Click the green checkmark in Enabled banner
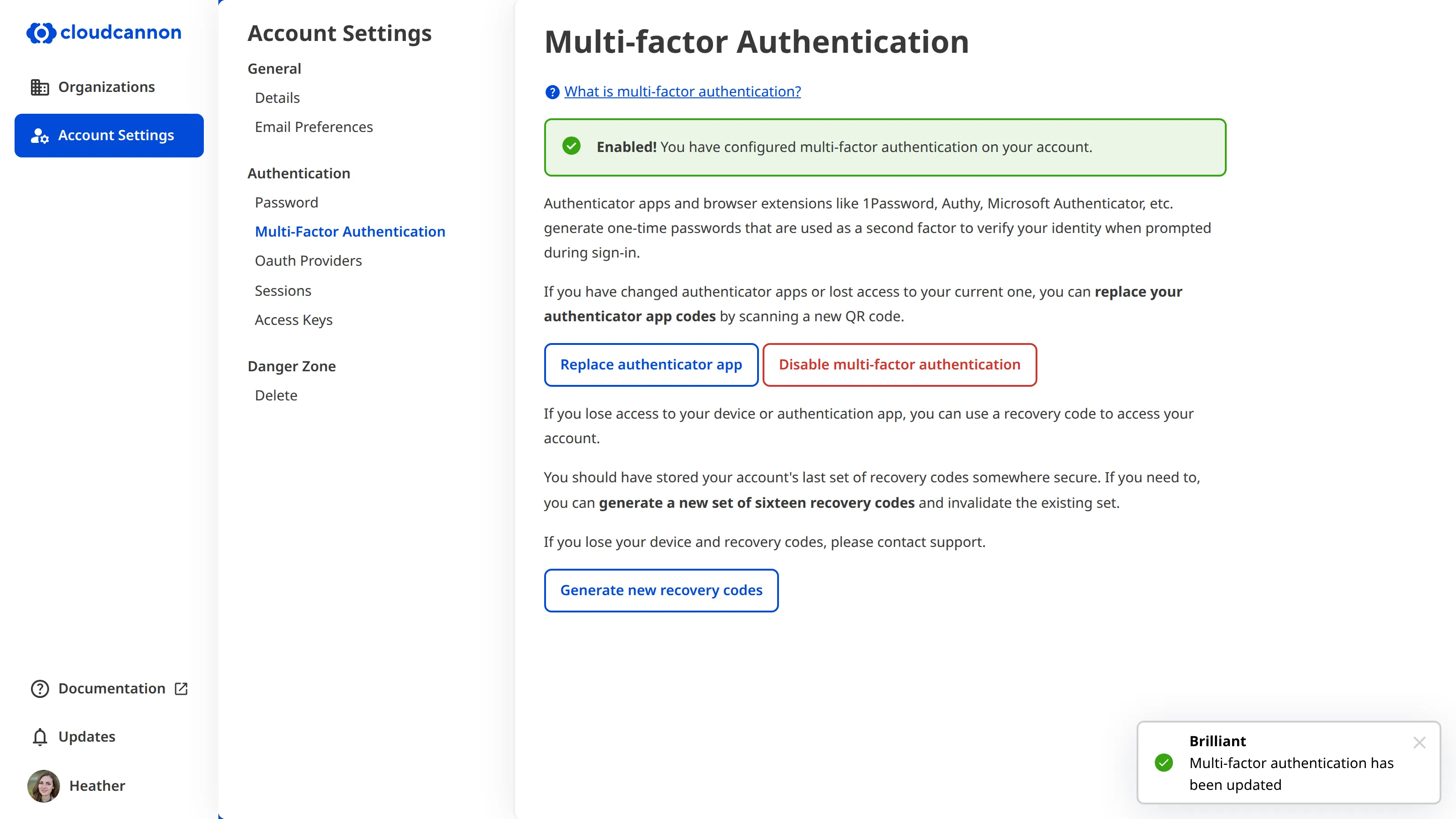Screen dimensions: 1456x819 coord(571,147)
